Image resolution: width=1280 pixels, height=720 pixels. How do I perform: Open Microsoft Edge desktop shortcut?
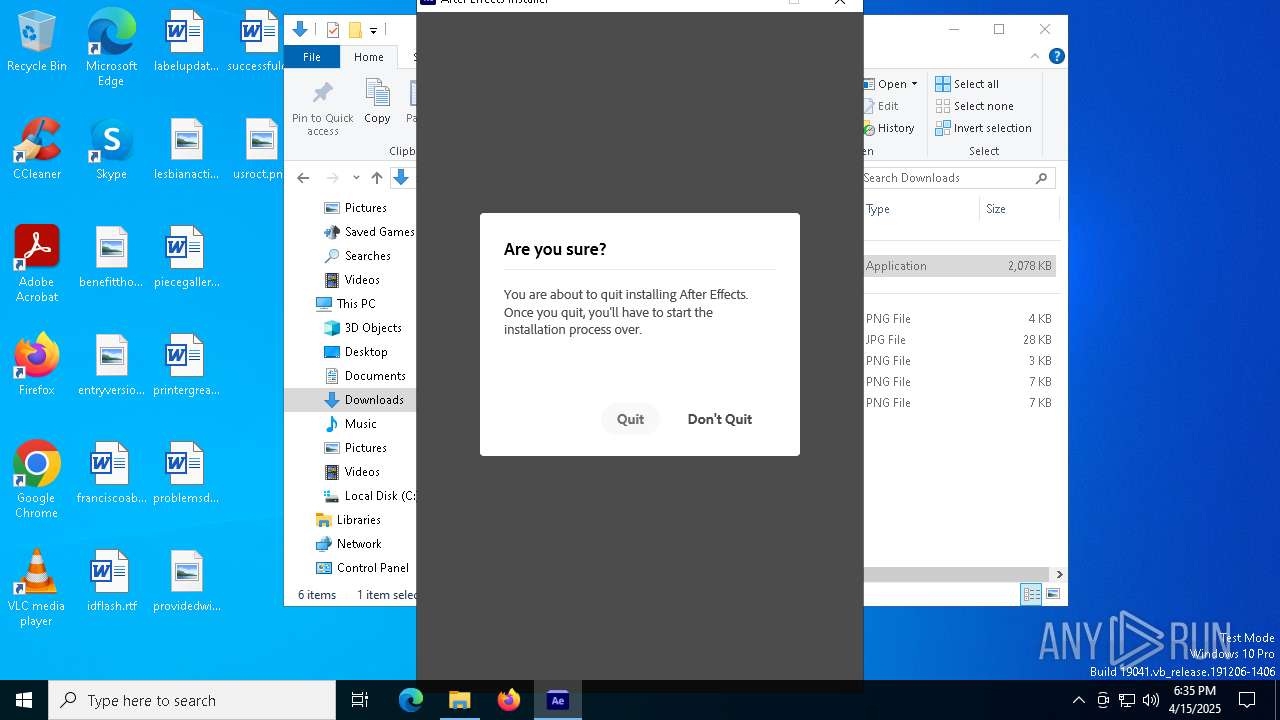point(111,48)
